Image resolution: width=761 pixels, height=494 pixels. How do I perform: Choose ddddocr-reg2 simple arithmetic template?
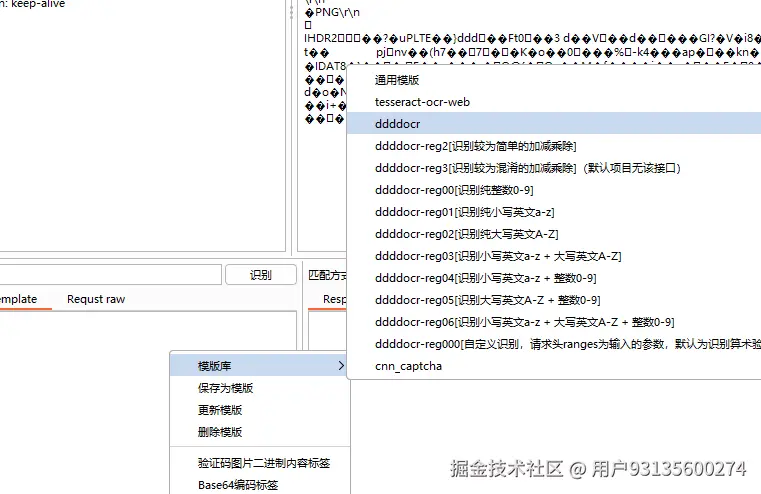(554, 146)
